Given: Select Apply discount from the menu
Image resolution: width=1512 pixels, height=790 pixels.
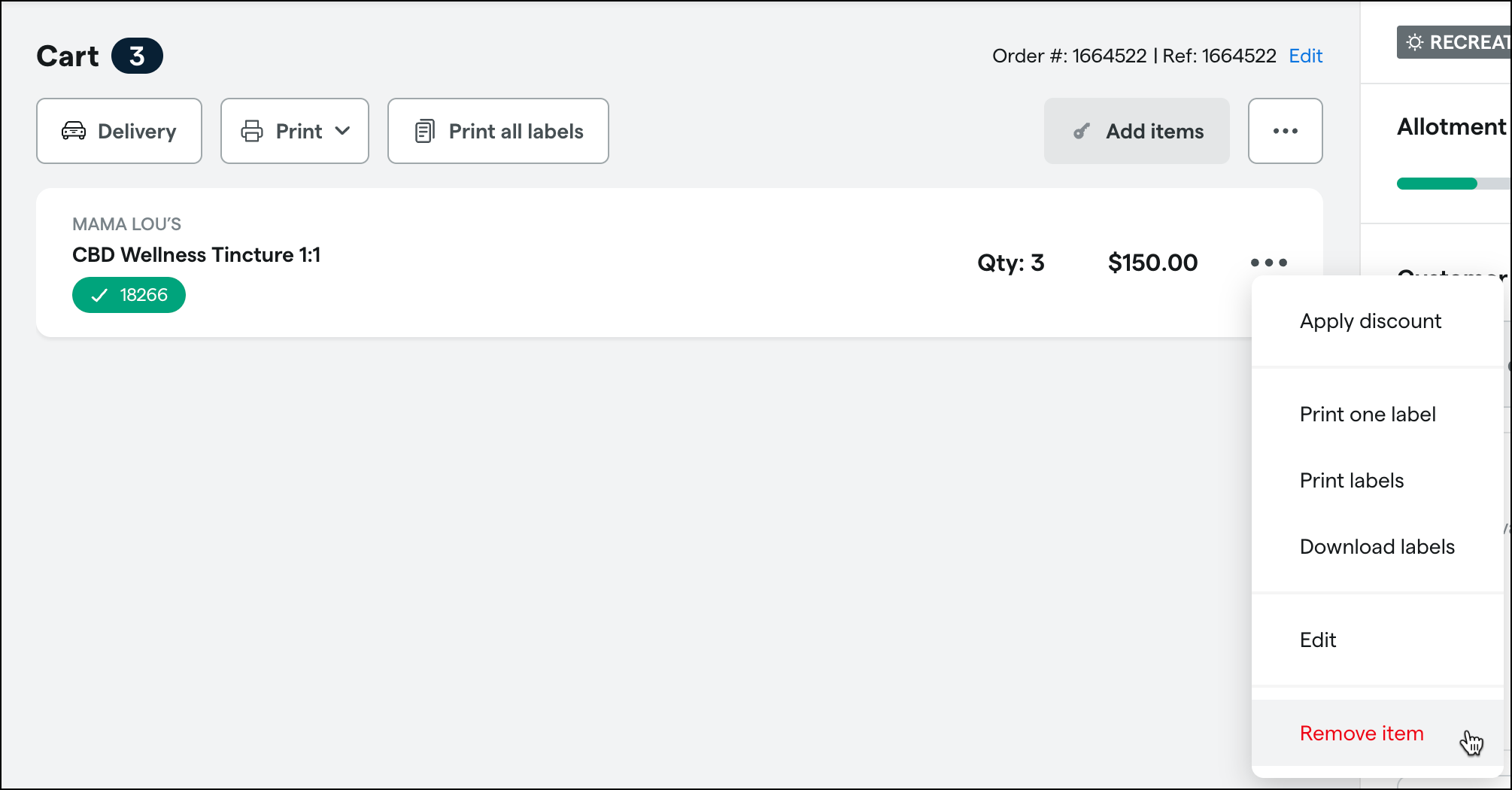Looking at the screenshot, I should pos(1370,321).
